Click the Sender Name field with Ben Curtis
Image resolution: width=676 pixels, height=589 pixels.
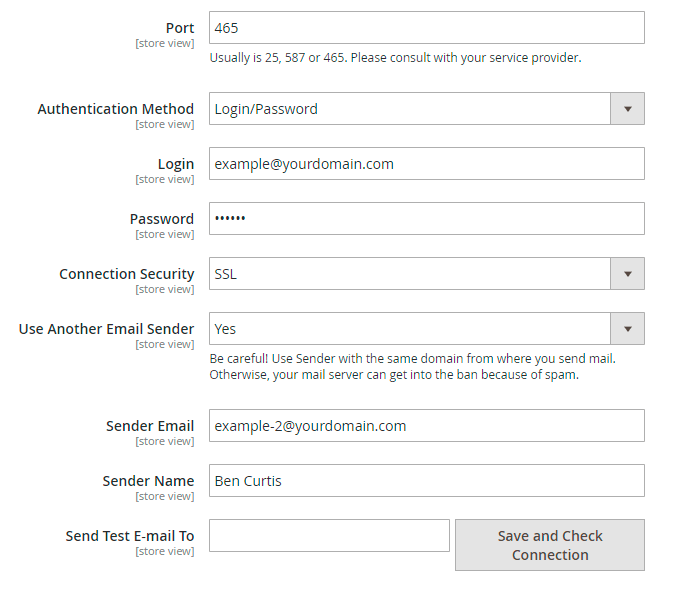tap(426, 481)
